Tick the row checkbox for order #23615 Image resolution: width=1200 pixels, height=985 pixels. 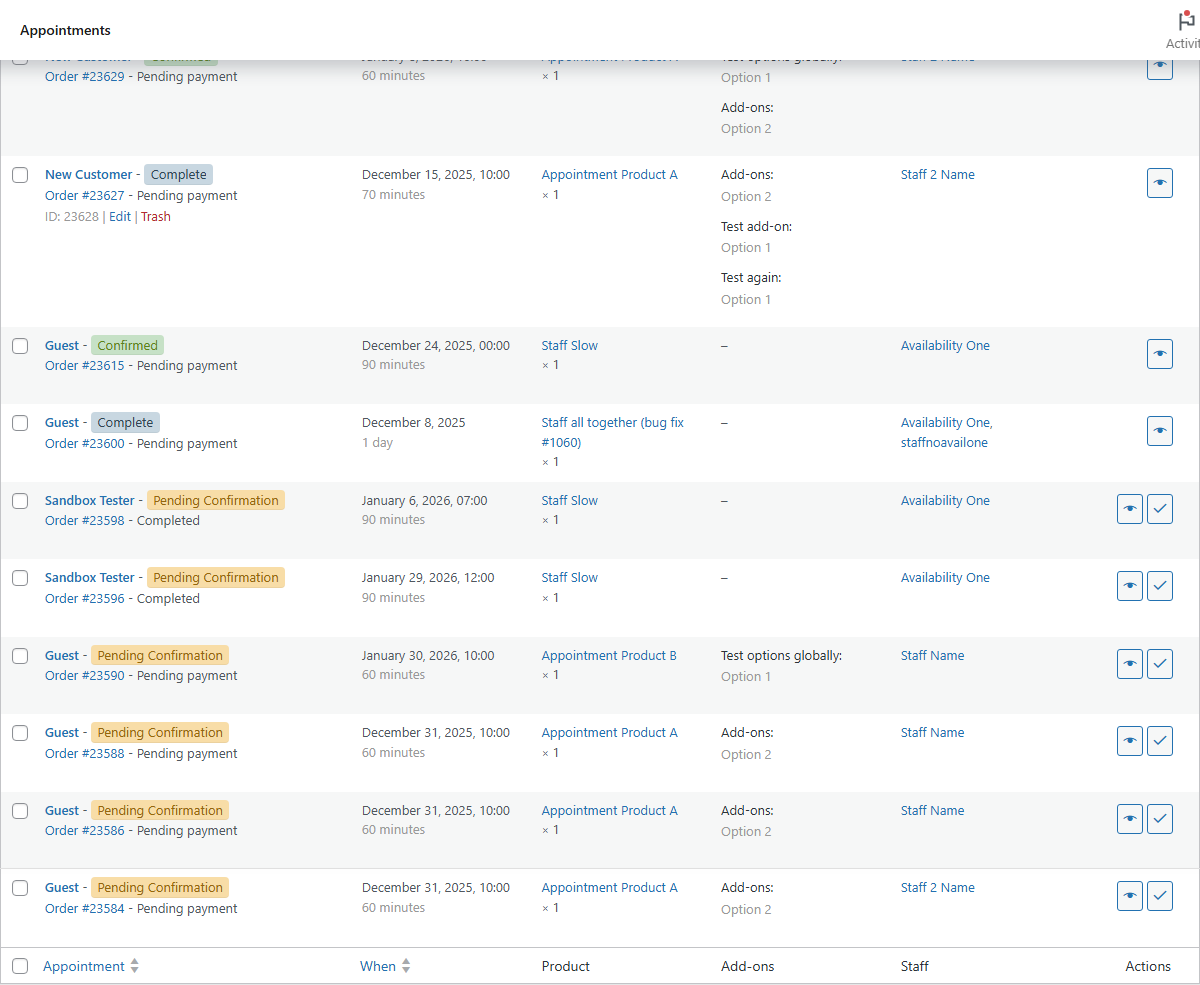click(20, 344)
